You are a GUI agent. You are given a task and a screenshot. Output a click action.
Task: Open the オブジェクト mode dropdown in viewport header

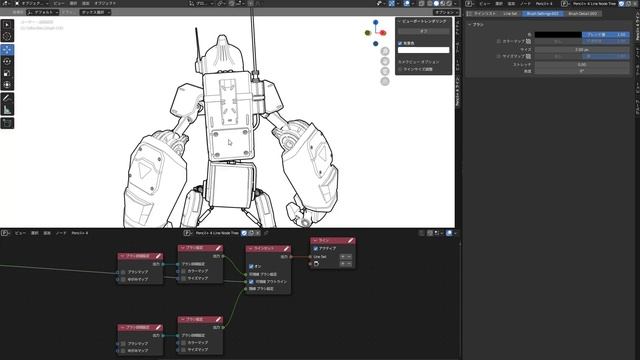tap(31, 3)
